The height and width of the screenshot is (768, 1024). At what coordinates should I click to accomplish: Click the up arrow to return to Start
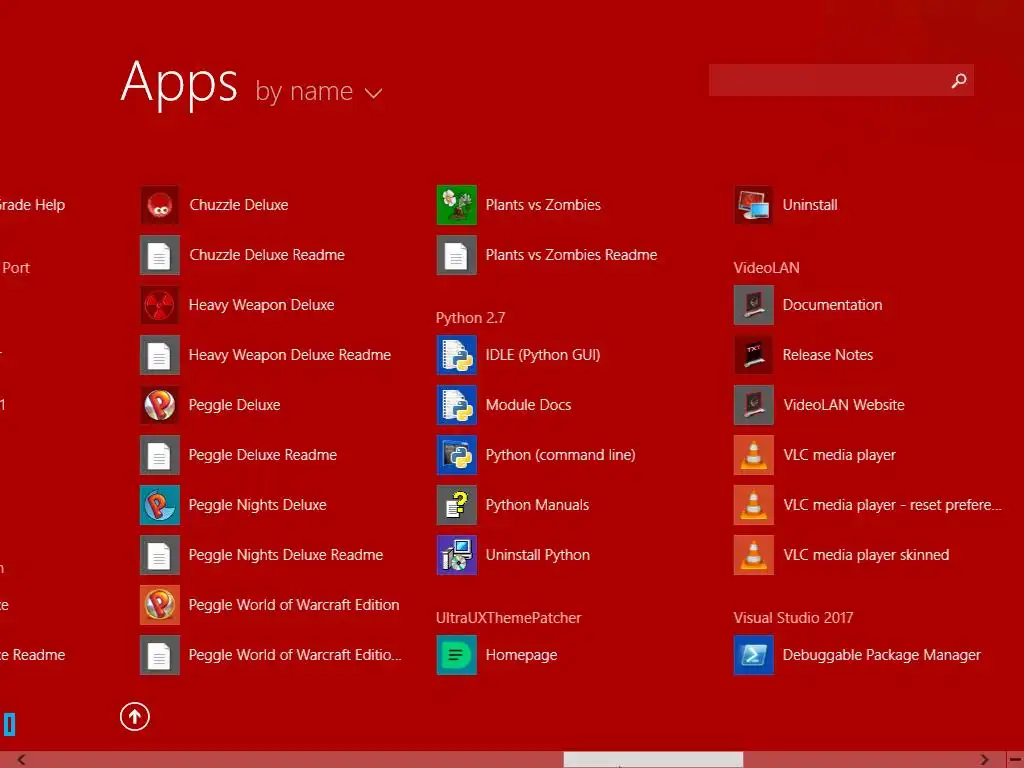[x=135, y=716]
